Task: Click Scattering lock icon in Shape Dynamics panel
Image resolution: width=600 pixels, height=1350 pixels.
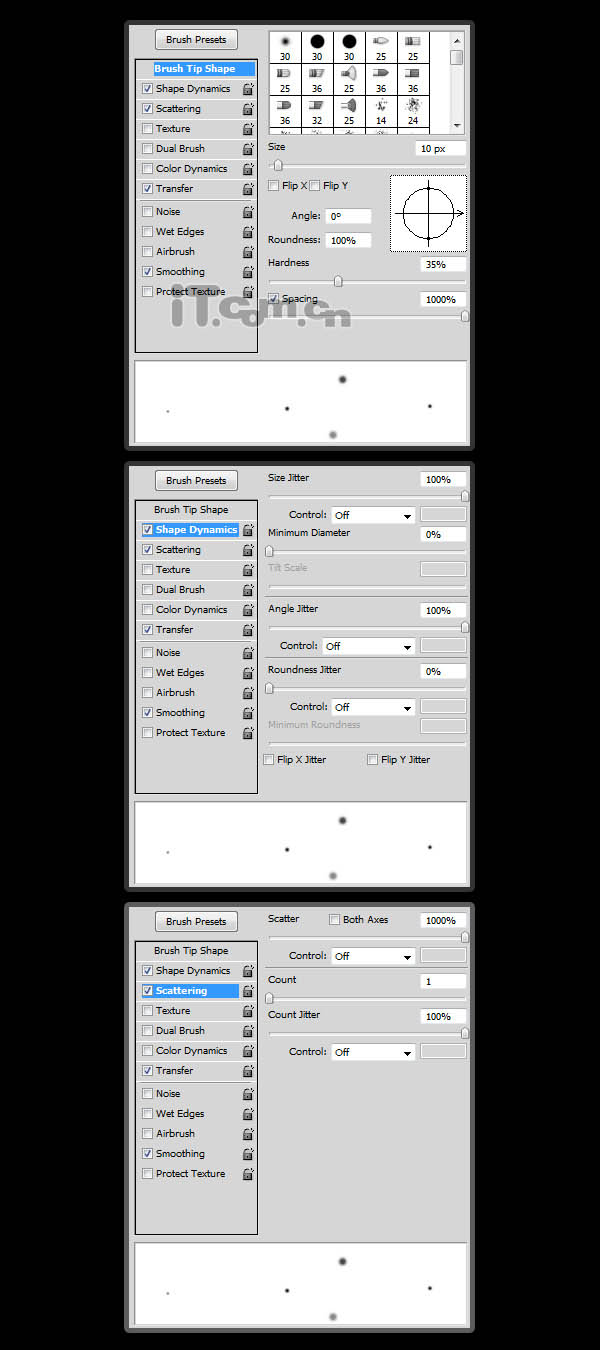Action: 247,550
